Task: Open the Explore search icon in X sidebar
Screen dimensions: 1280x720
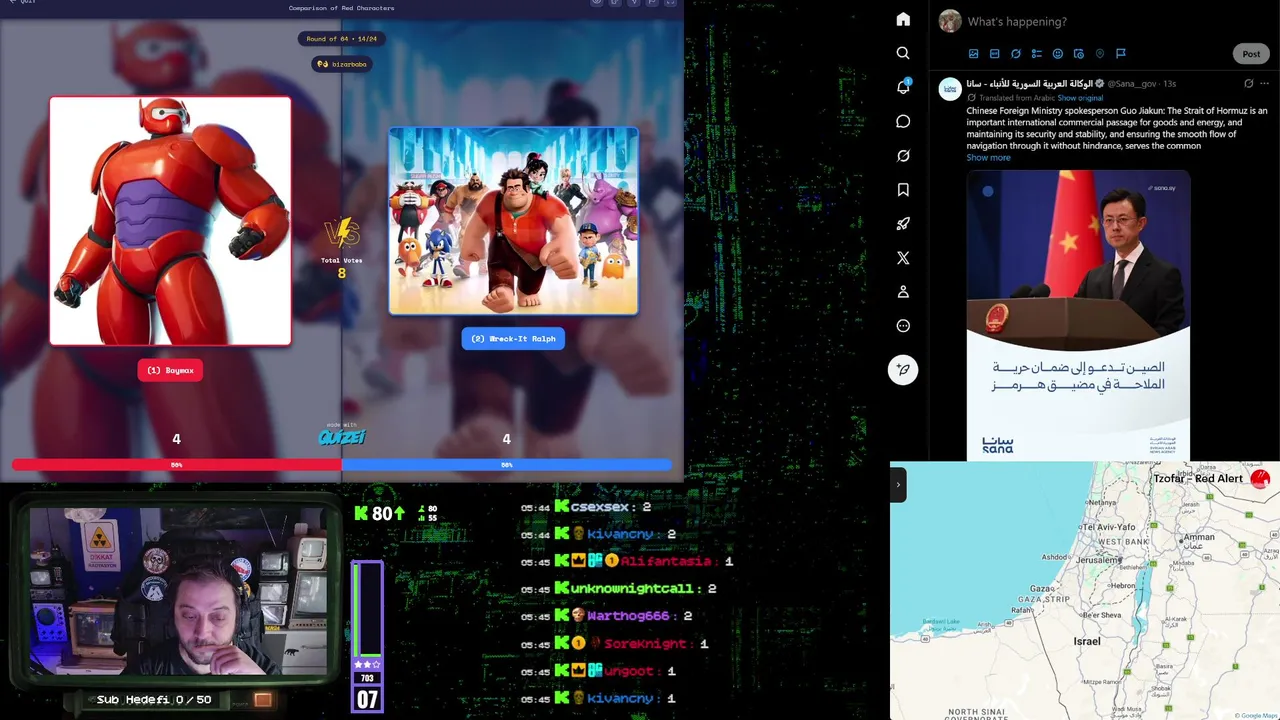Action: click(903, 53)
